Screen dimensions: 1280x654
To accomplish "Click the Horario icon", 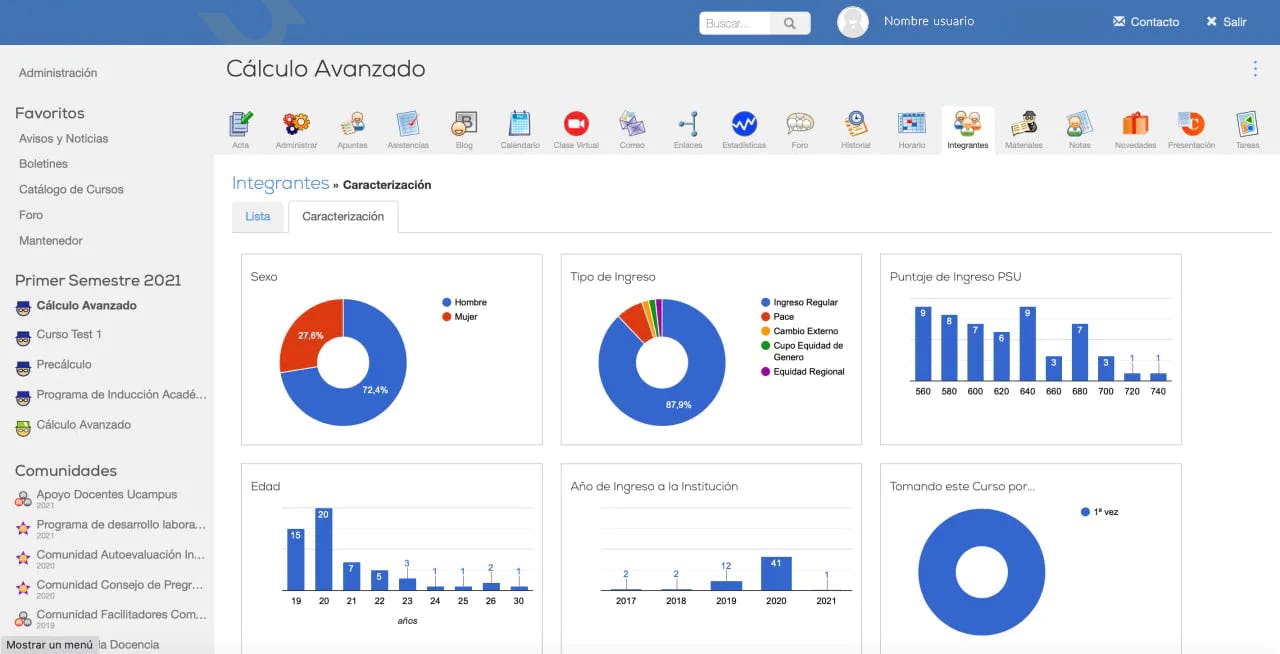I will point(911,128).
